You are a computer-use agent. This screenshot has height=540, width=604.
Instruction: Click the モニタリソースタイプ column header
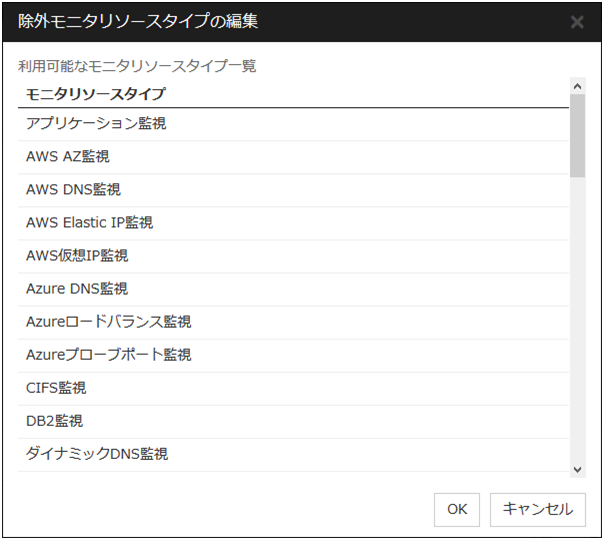[96, 95]
